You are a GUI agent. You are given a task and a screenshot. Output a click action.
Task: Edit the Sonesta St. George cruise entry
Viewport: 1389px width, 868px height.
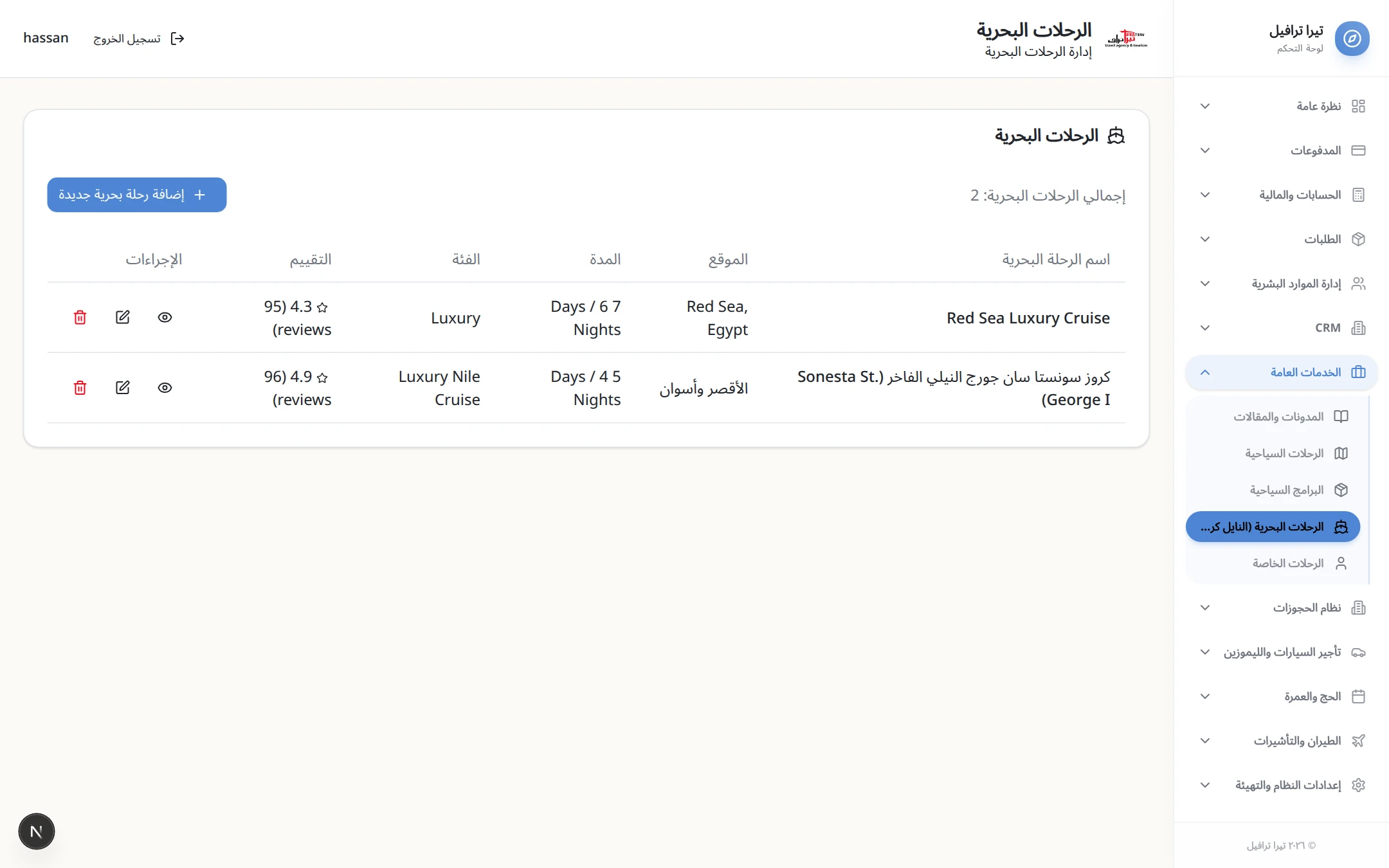[x=122, y=388]
